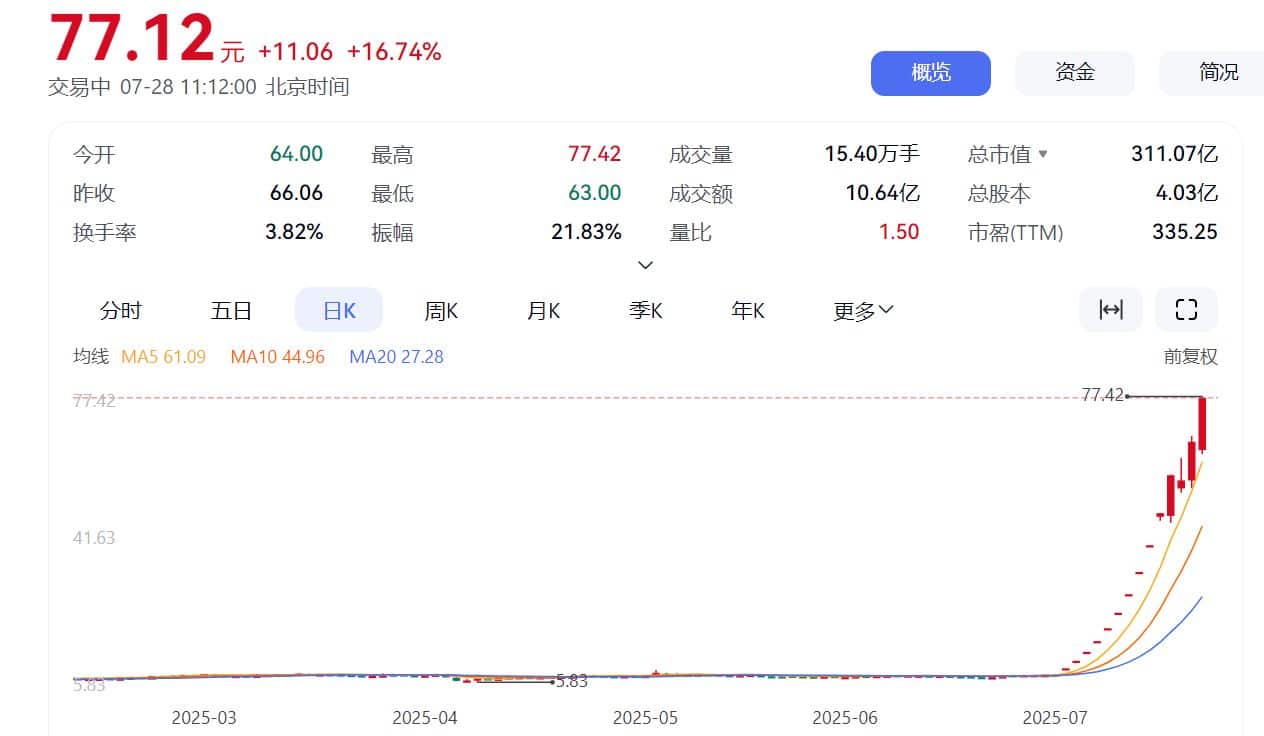The height and width of the screenshot is (736, 1264).
Task: Toggle the MA20 moving average label
Action: (x=396, y=357)
